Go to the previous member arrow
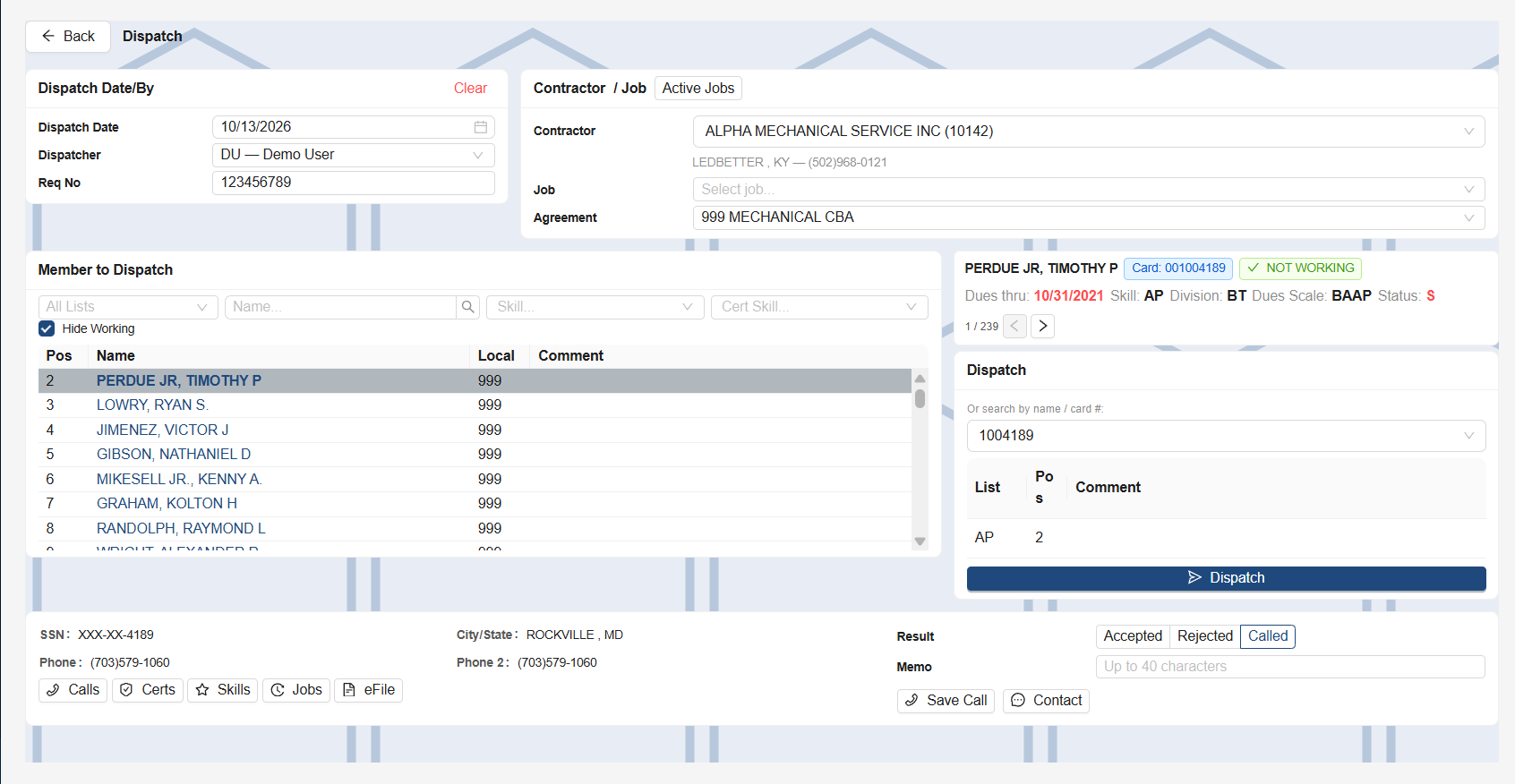The height and width of the screenshot is (784, 1515). [1014, 326]
